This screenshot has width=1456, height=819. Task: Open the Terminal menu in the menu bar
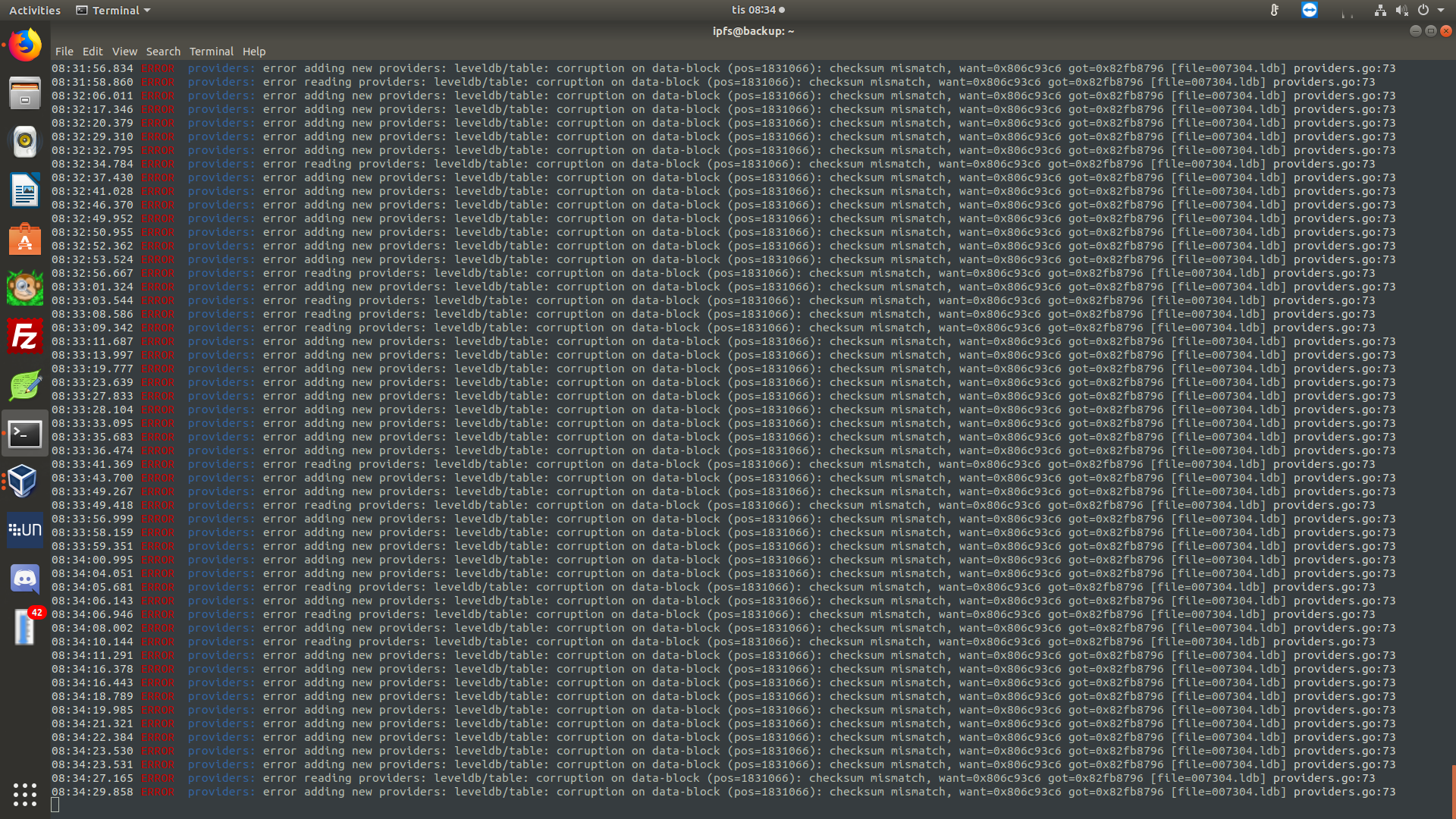coord(211,51)
